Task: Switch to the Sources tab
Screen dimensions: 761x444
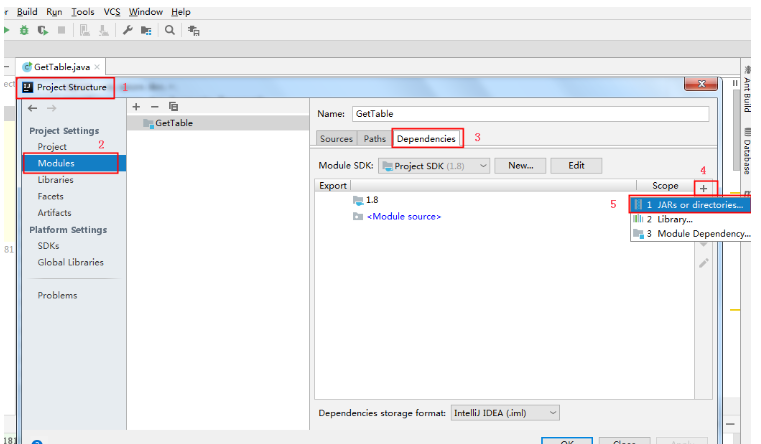Action: pyautogui.click(x=336, y=139)
